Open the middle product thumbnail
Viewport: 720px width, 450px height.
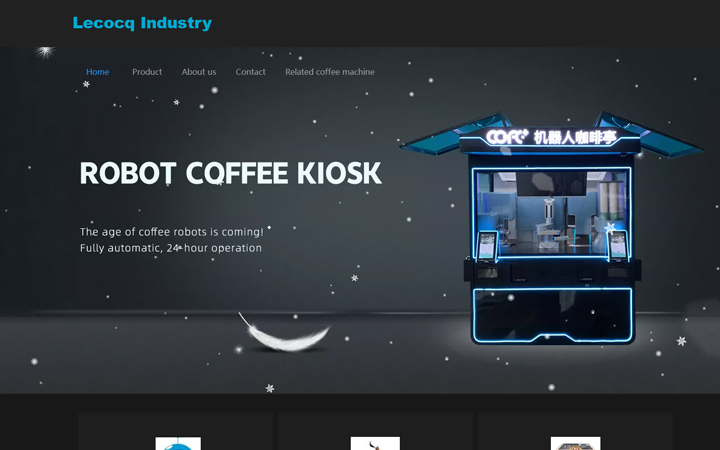tap(375, 443)
